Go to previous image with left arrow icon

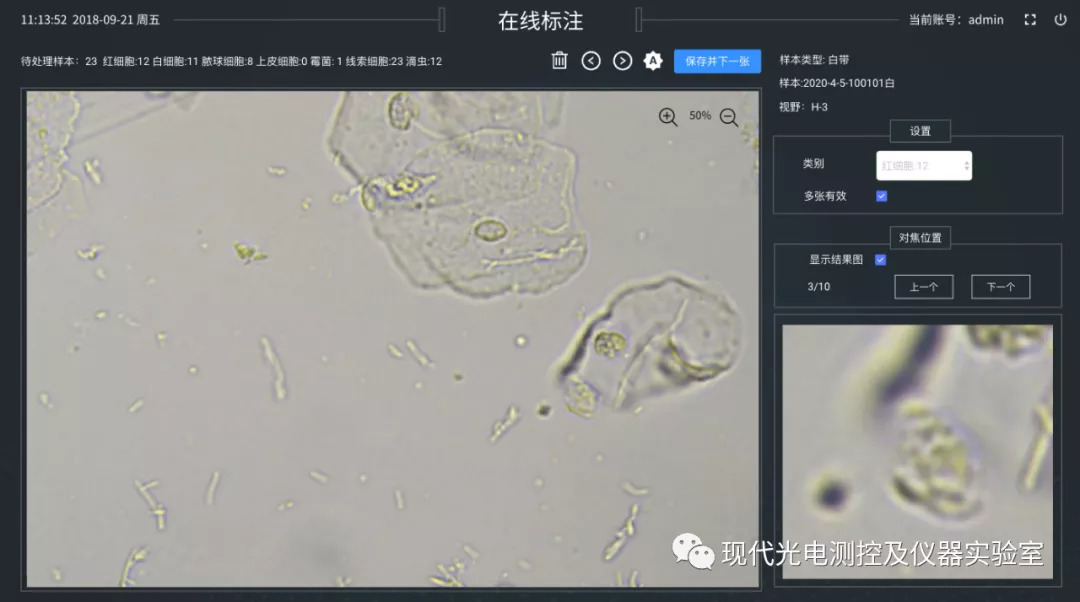click(x=591, y=61)
